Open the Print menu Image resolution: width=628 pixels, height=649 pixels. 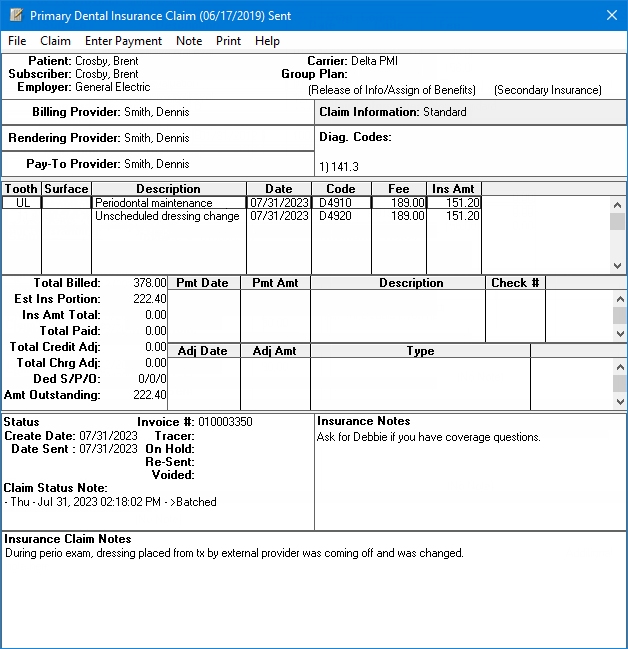click(228, 41)
